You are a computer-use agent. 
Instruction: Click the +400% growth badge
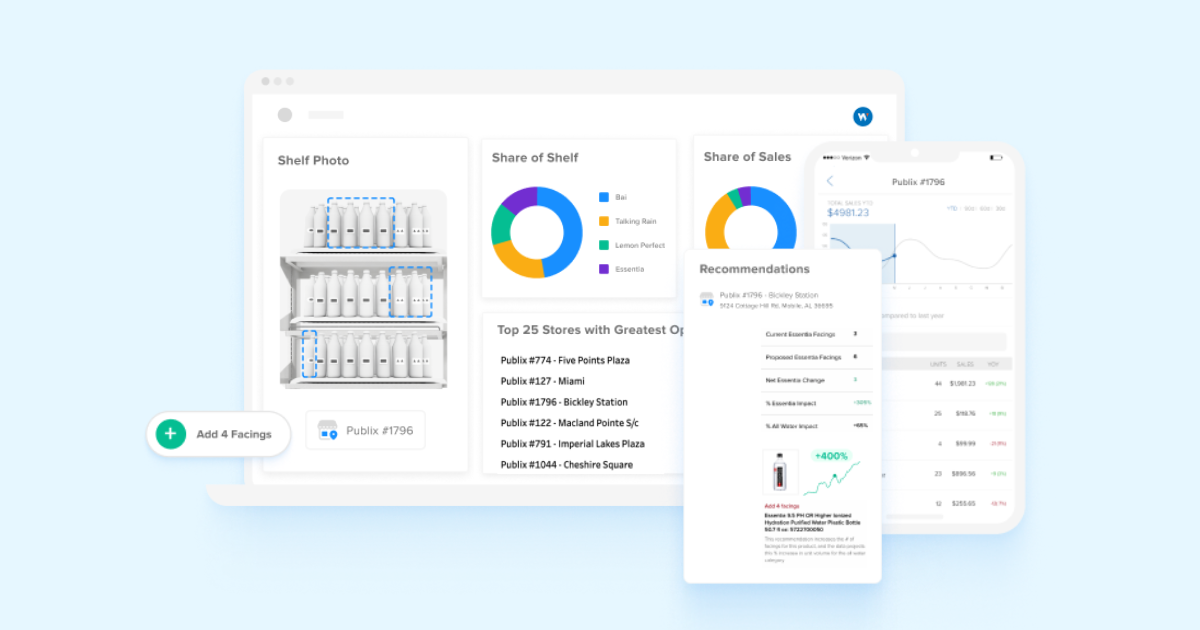(831, 456)
